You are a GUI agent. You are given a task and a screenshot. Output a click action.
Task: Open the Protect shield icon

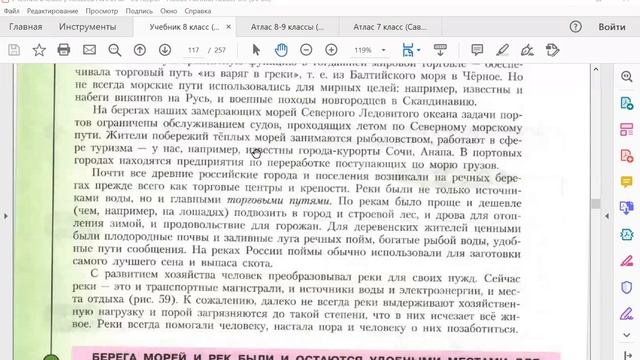point(627,287)
